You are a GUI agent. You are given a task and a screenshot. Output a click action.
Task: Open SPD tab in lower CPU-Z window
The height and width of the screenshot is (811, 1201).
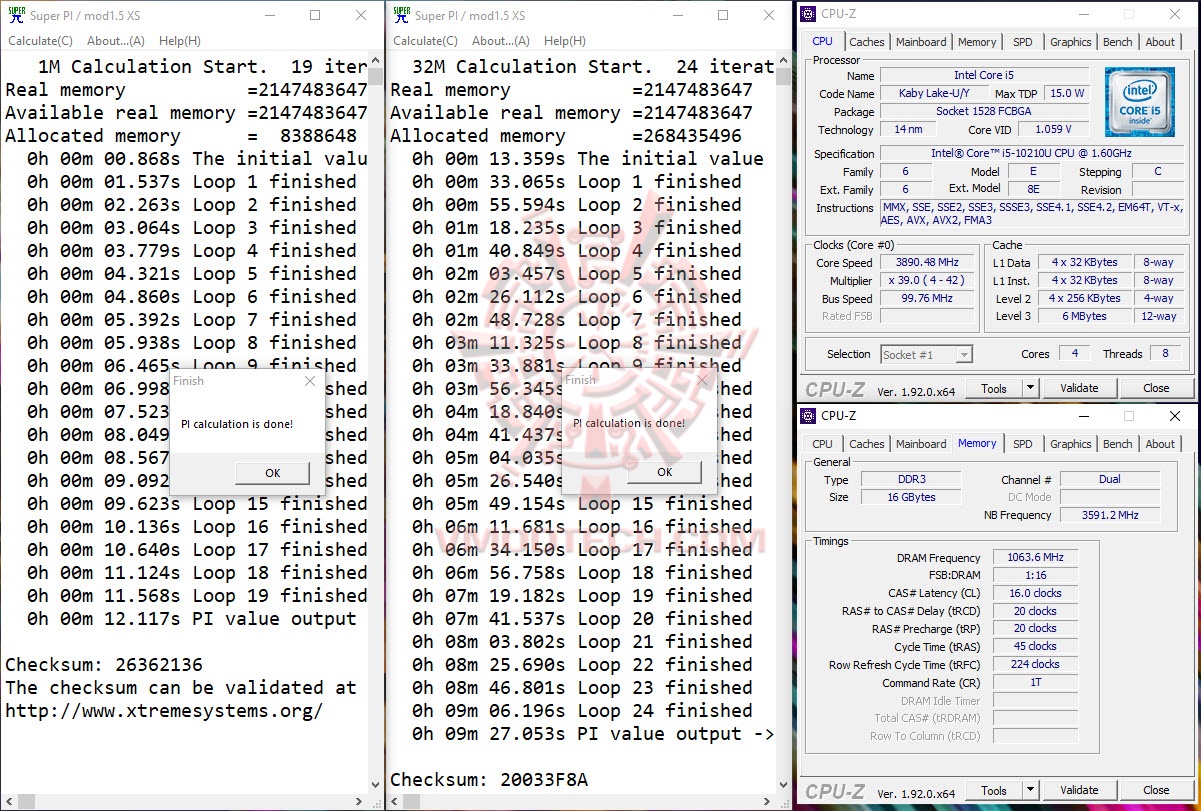[x=1022, y=444]
